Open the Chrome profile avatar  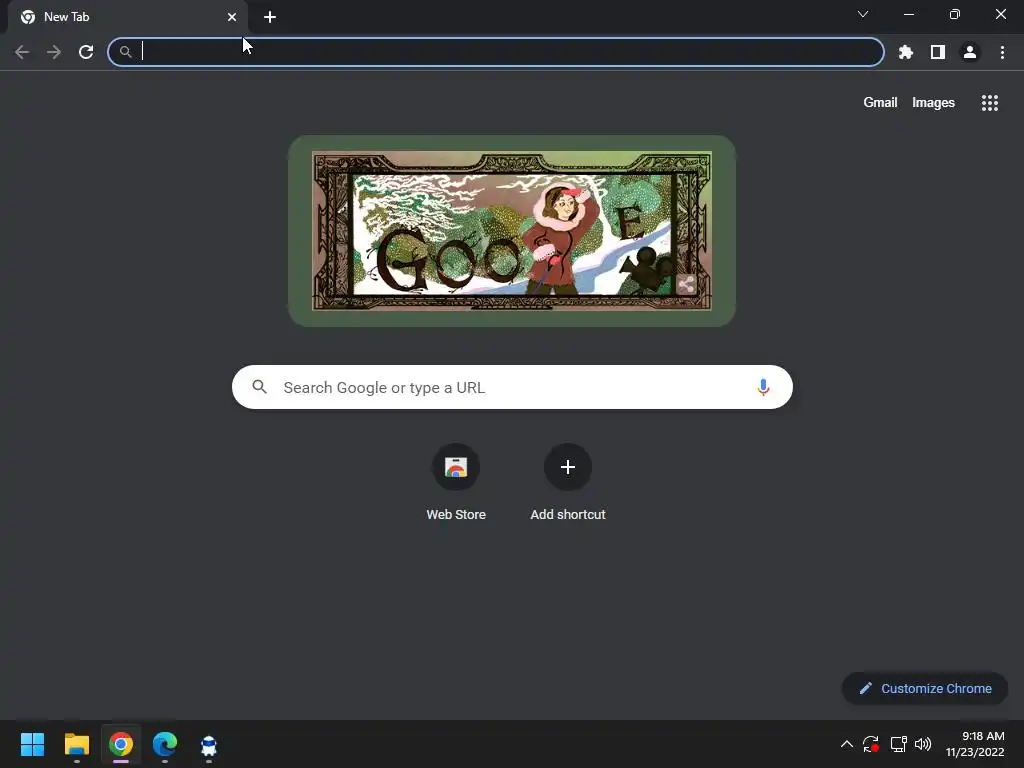[970, 52]
